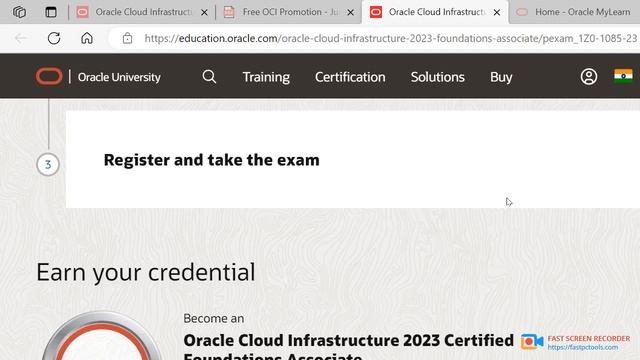Image resolution: width=640 pixels, height=360 pixels.
Task: Go to the browser home page icon
Action: tap(87, 38)
